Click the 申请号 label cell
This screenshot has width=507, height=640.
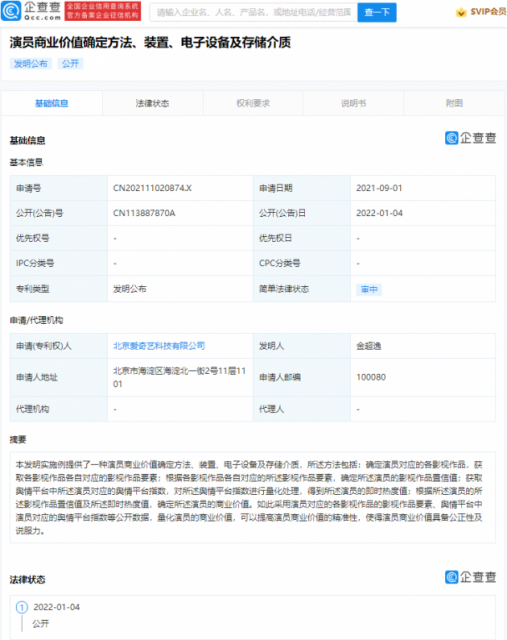click(59, 188)
